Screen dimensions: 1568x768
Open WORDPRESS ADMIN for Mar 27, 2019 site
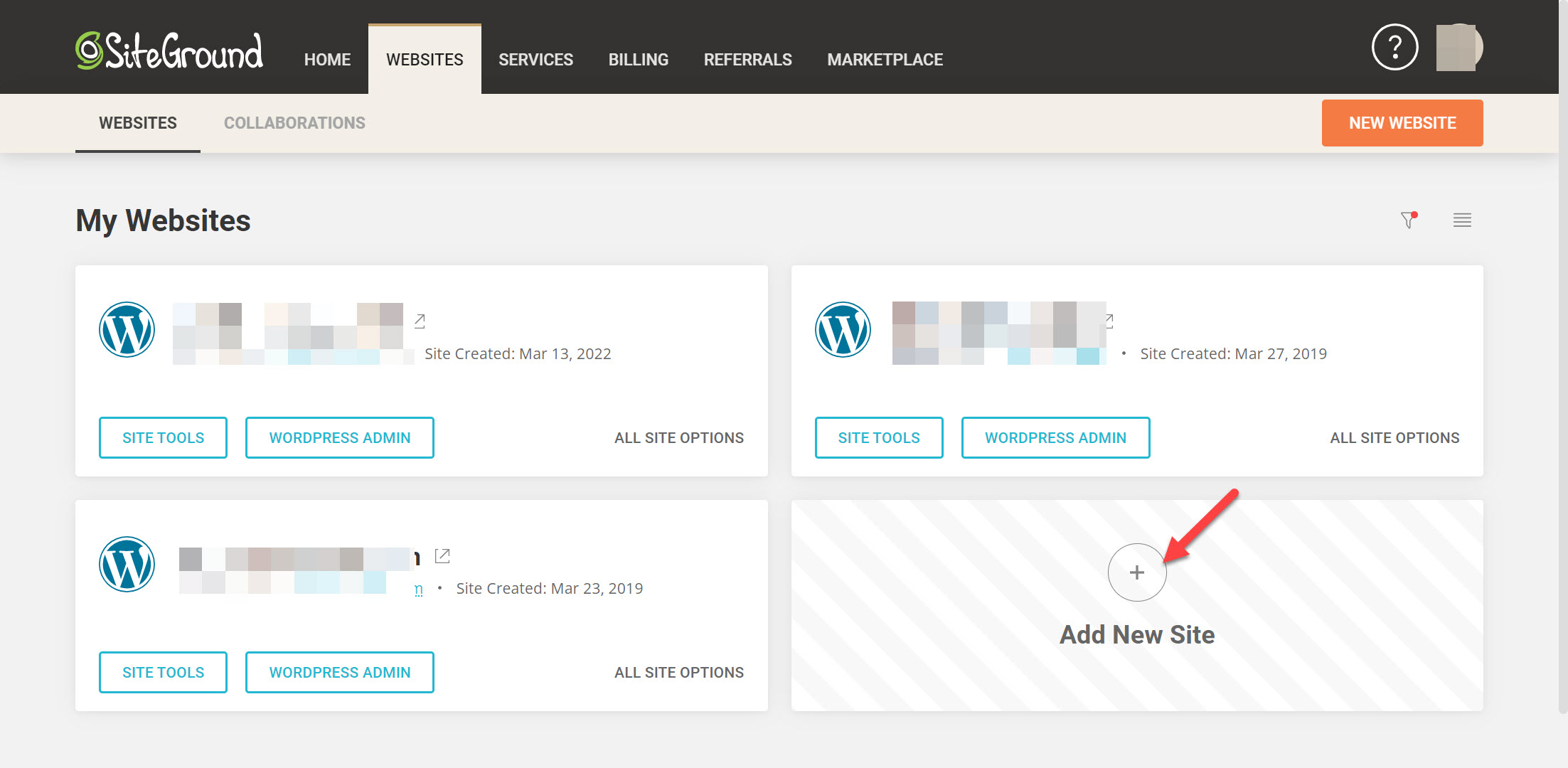[1055, 437]
